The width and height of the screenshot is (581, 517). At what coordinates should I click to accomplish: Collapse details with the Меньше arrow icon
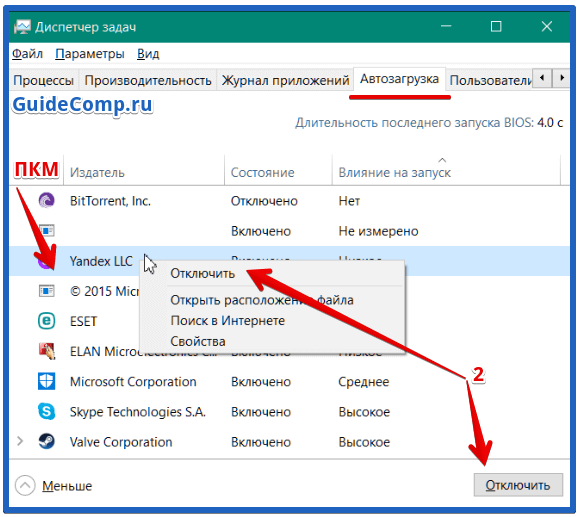click(x=25, y=485)
